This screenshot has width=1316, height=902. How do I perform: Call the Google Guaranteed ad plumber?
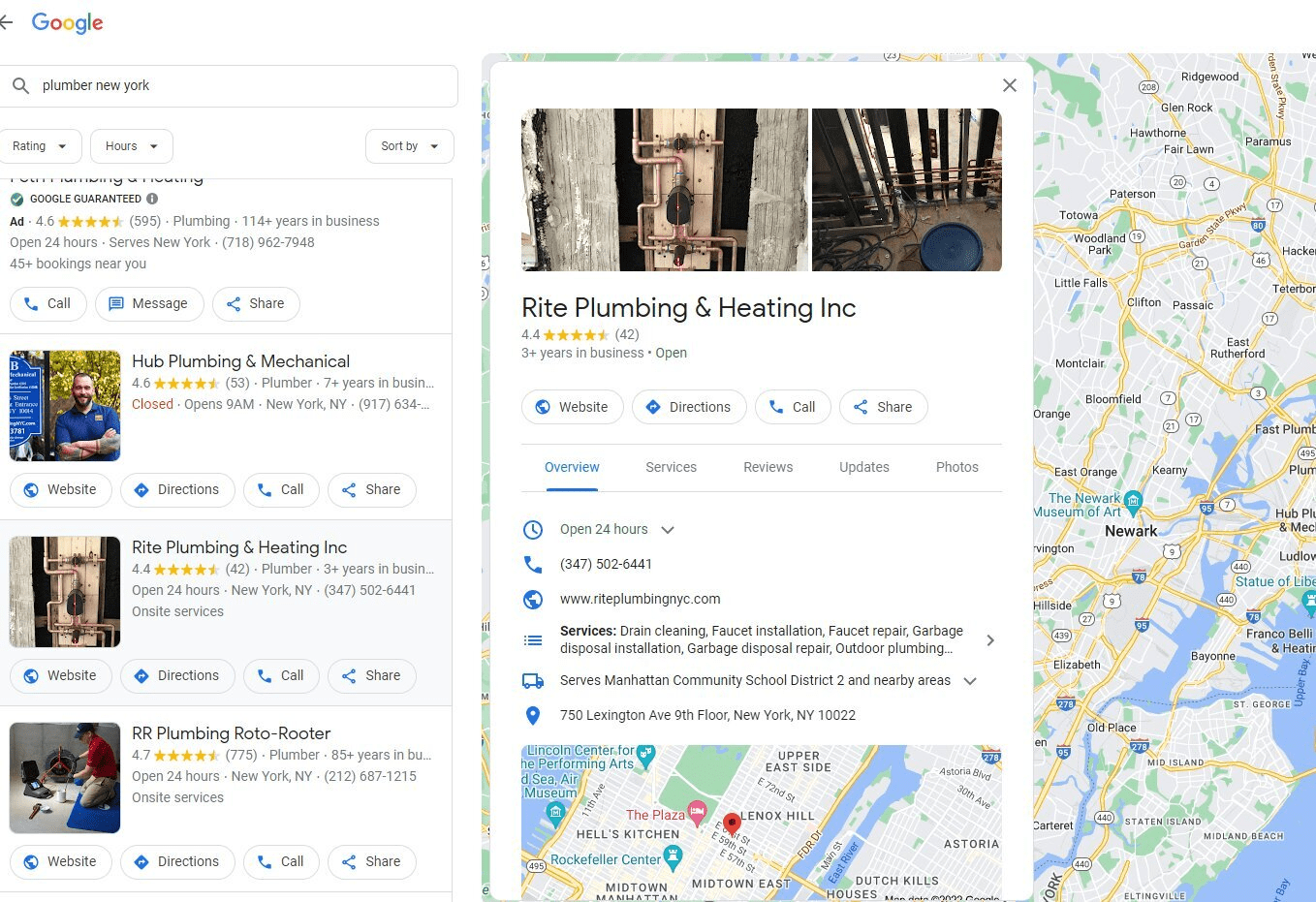(x=47, y=303)
